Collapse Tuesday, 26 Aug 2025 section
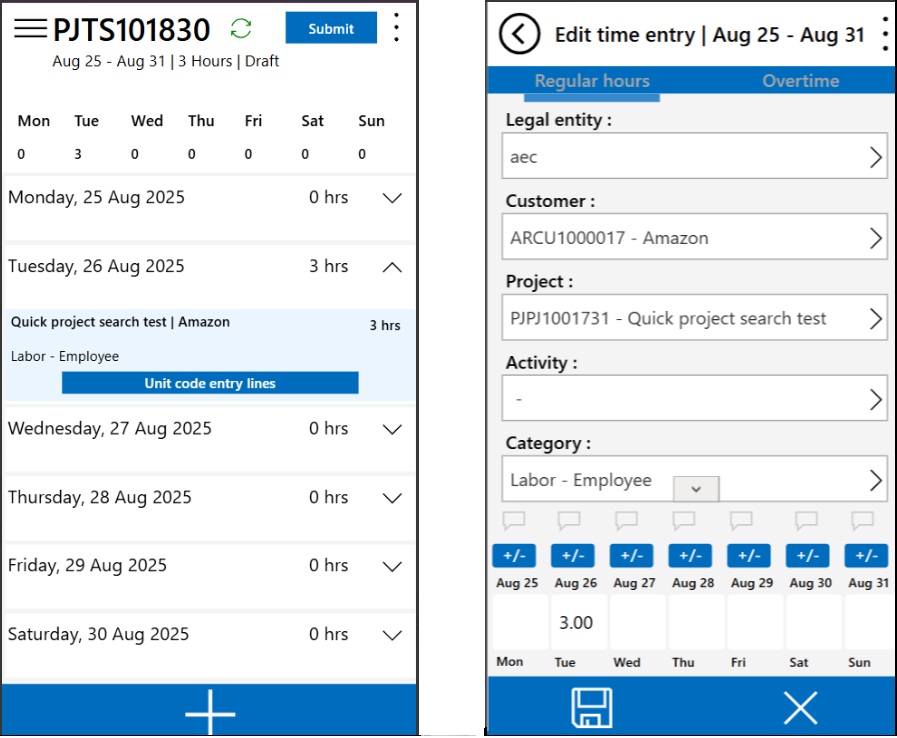The image size is (897, 738). (392, 267)
